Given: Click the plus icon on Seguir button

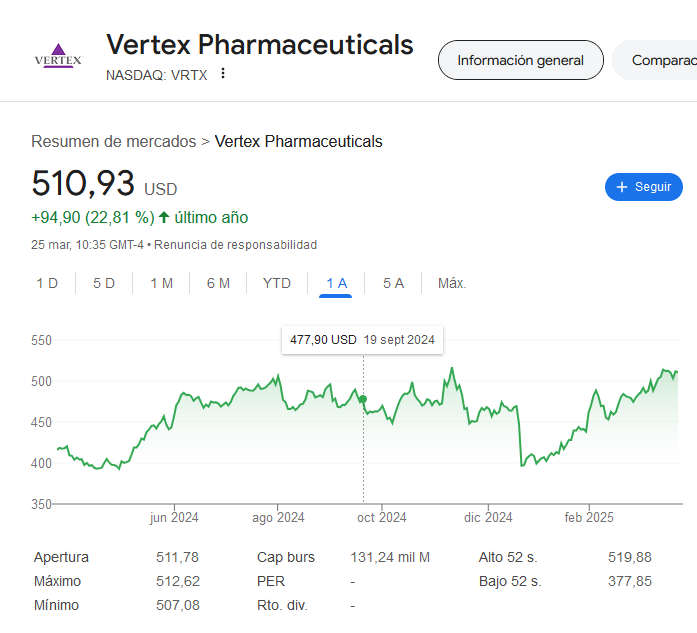Looking at the screenshot, I should [x=622, y=187].
